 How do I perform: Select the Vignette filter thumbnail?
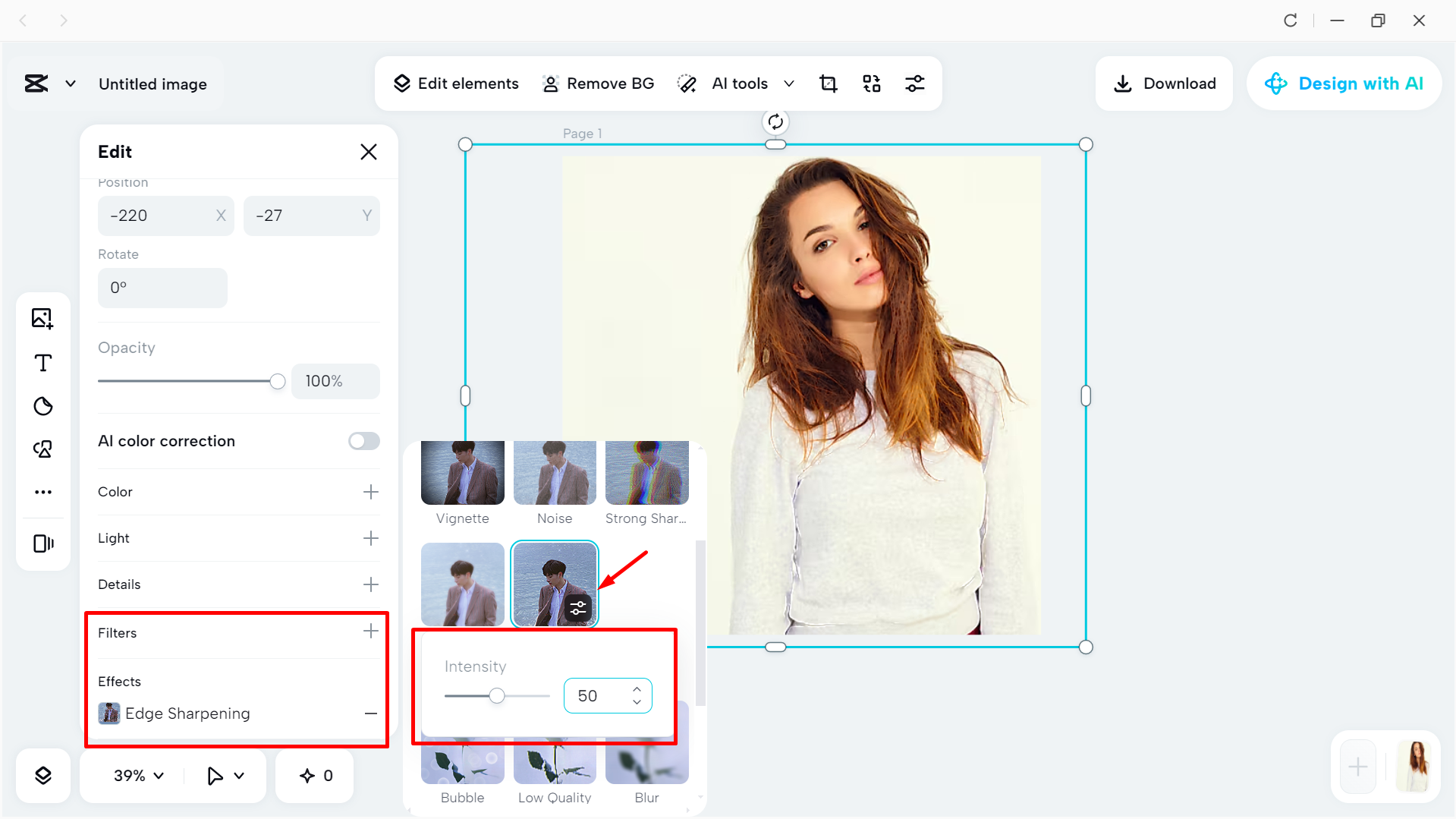tap(462, 471)
